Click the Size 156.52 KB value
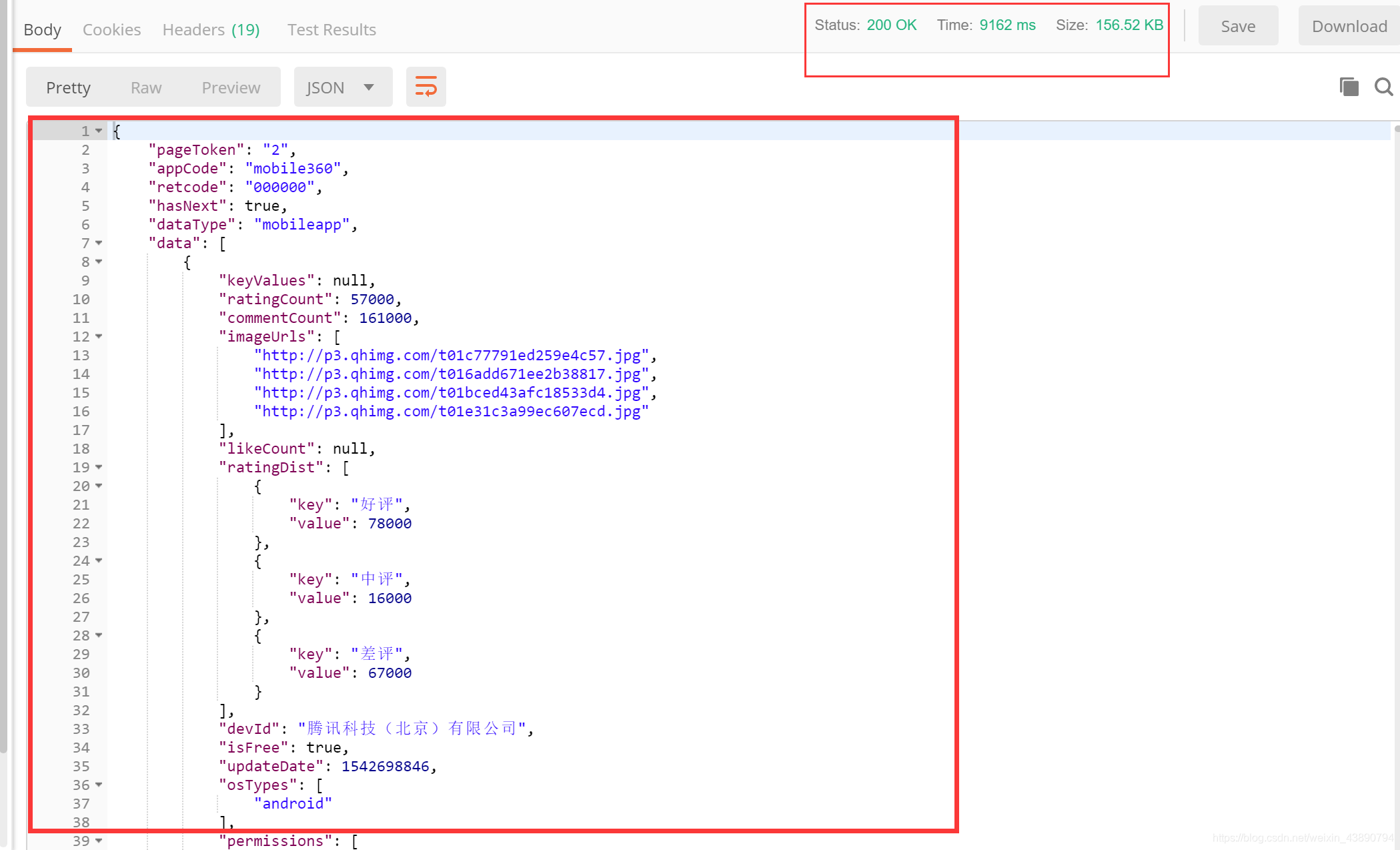 (x=1129, y=25)
